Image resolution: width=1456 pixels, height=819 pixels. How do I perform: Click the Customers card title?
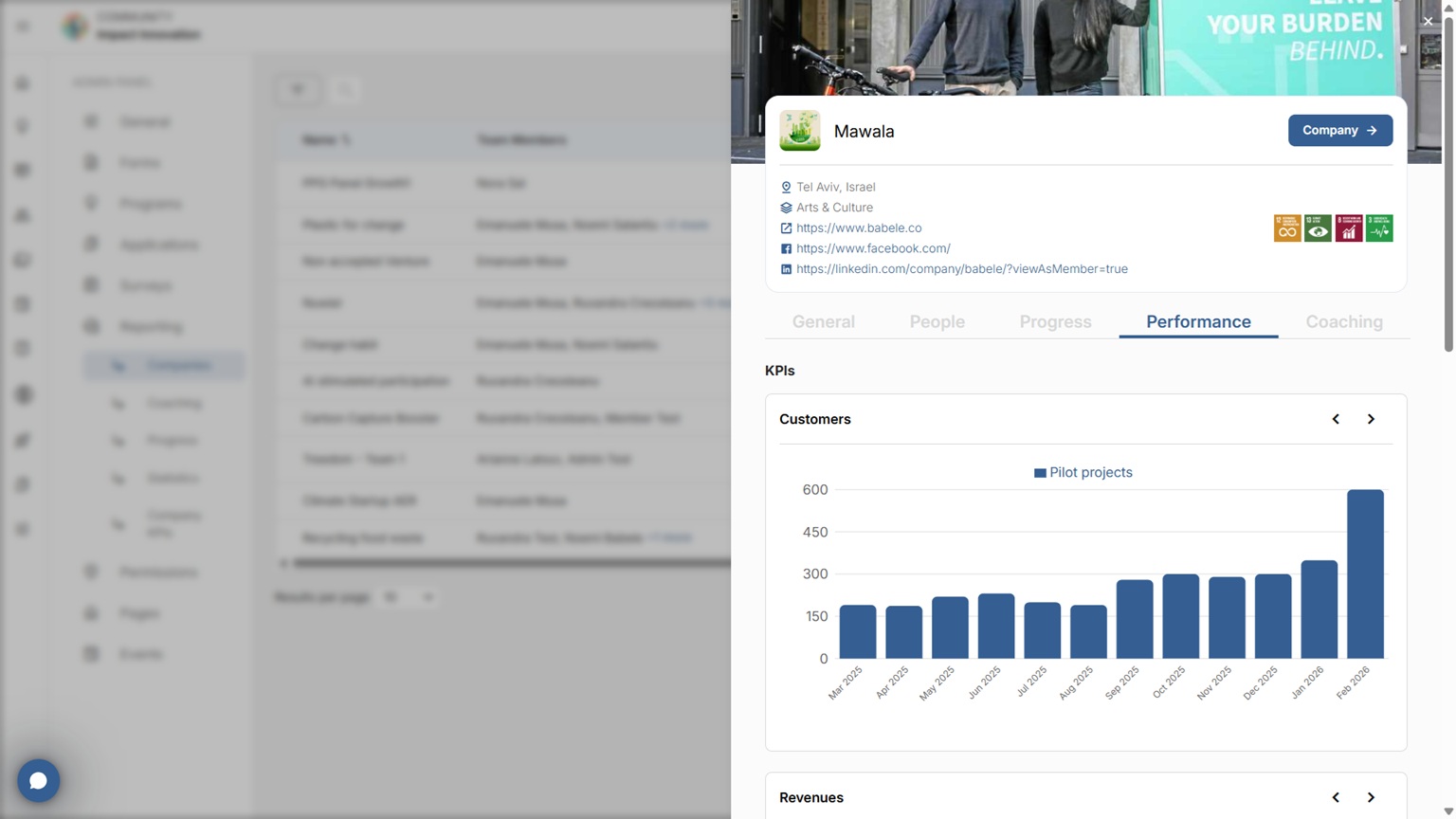click(x=815, y=419)
